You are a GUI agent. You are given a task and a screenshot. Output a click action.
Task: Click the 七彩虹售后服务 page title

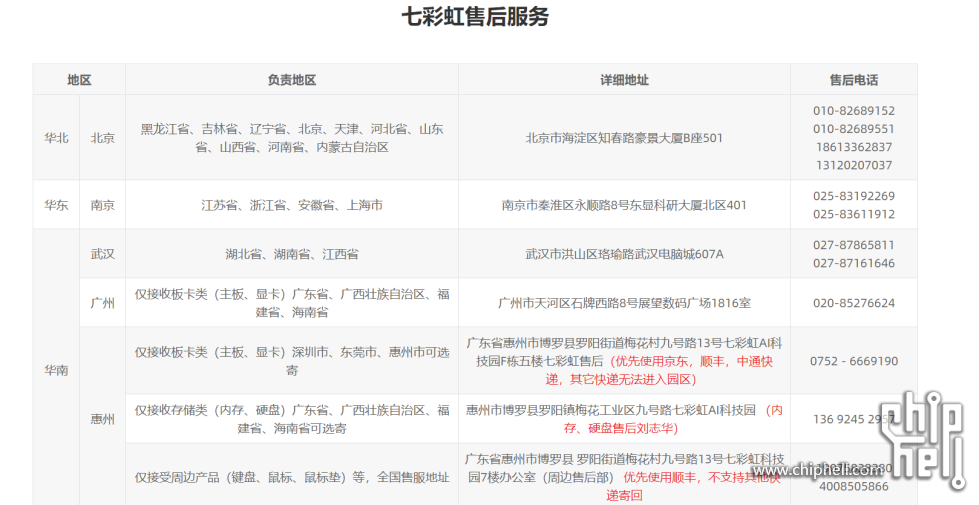pos(475,17)
